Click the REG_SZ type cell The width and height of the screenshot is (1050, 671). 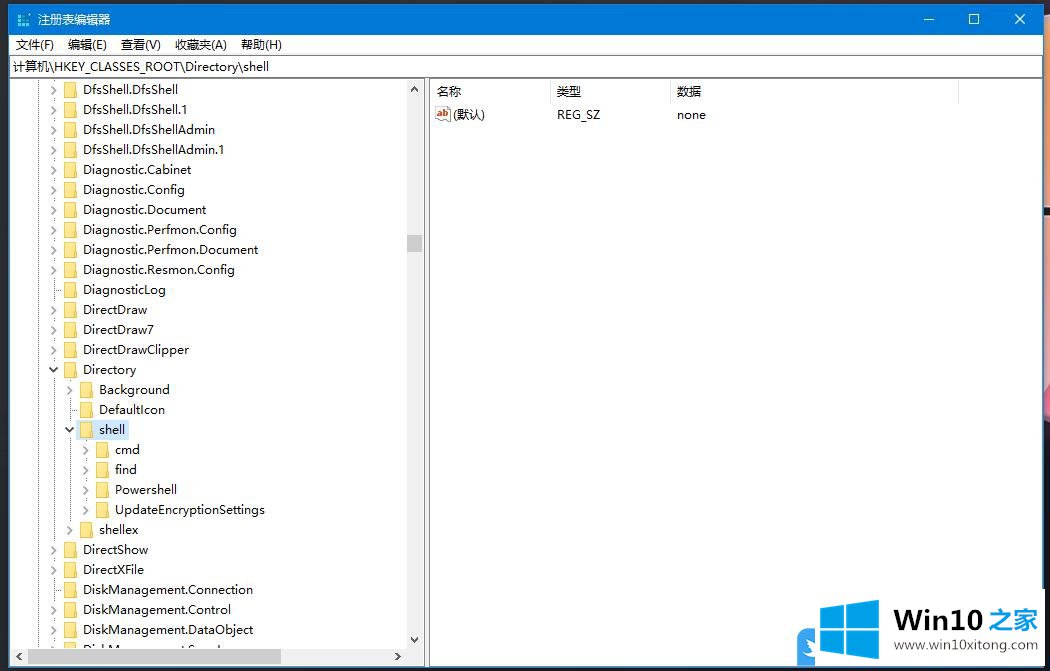tap(579, 115)
